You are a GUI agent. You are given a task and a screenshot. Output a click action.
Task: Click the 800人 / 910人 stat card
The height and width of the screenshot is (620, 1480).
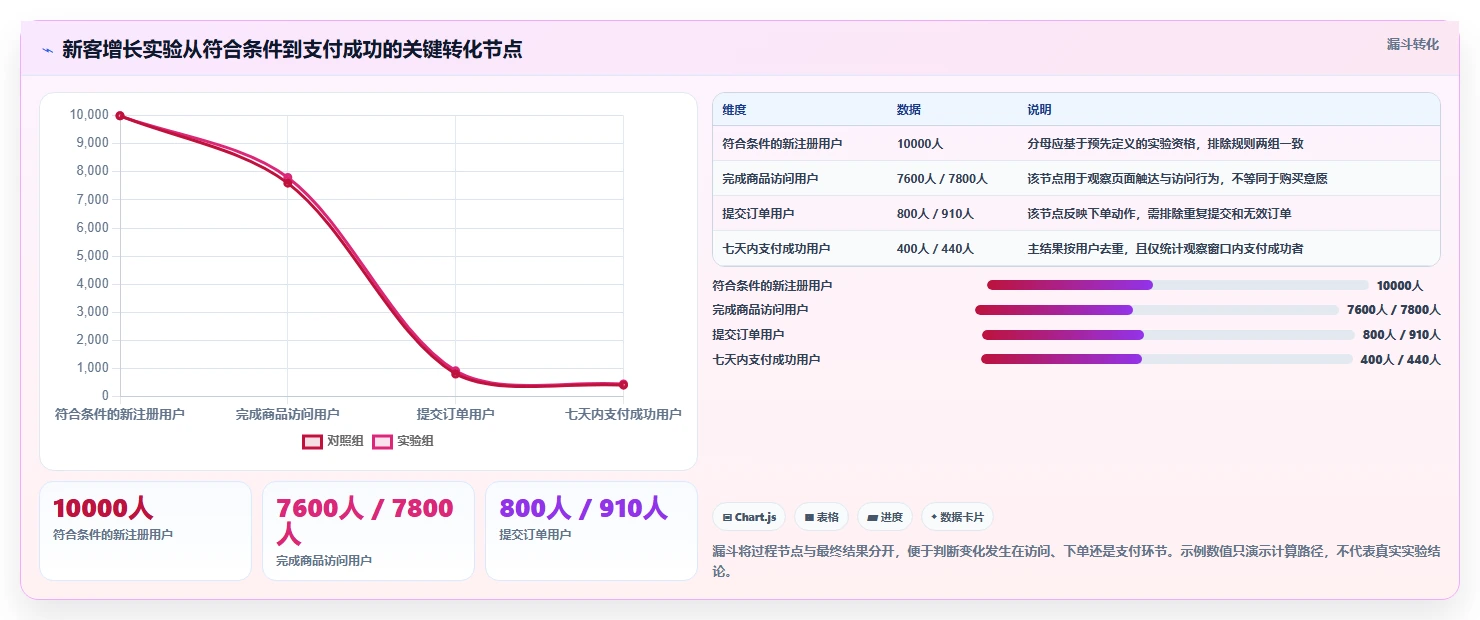(x=591, y=531)
